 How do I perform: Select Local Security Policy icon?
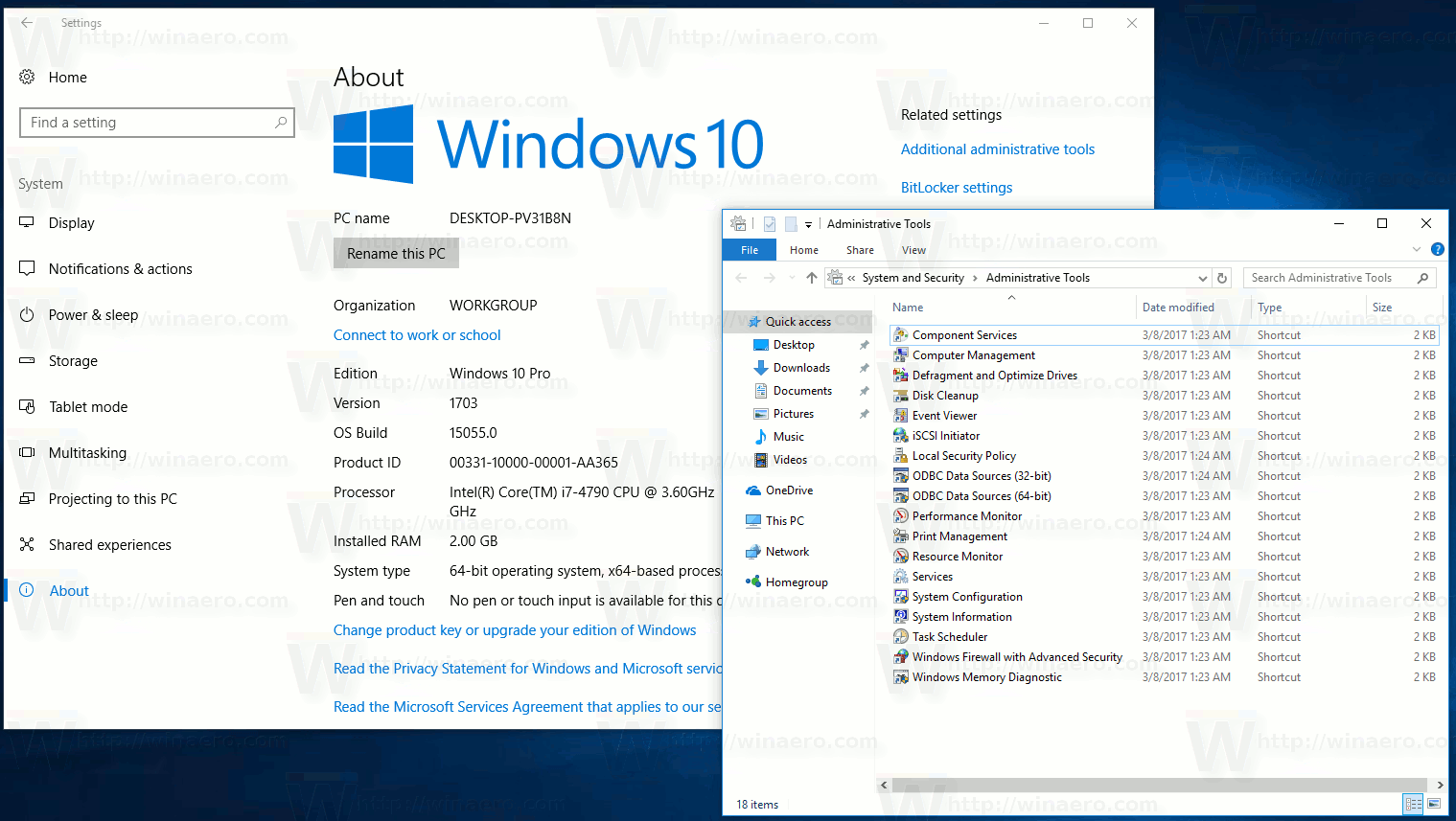900,456
